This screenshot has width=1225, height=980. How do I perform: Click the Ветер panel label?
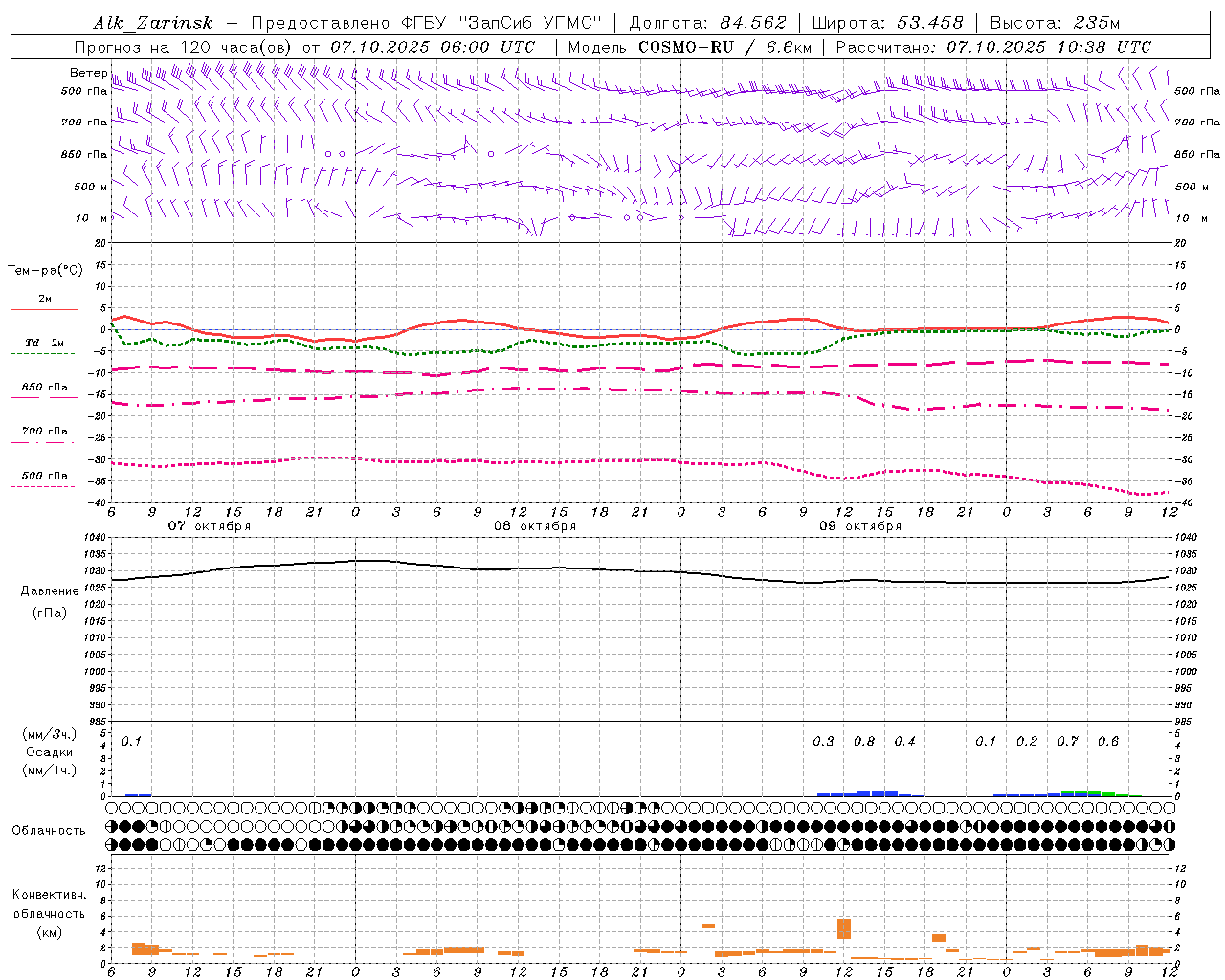[x=88, y=73]
